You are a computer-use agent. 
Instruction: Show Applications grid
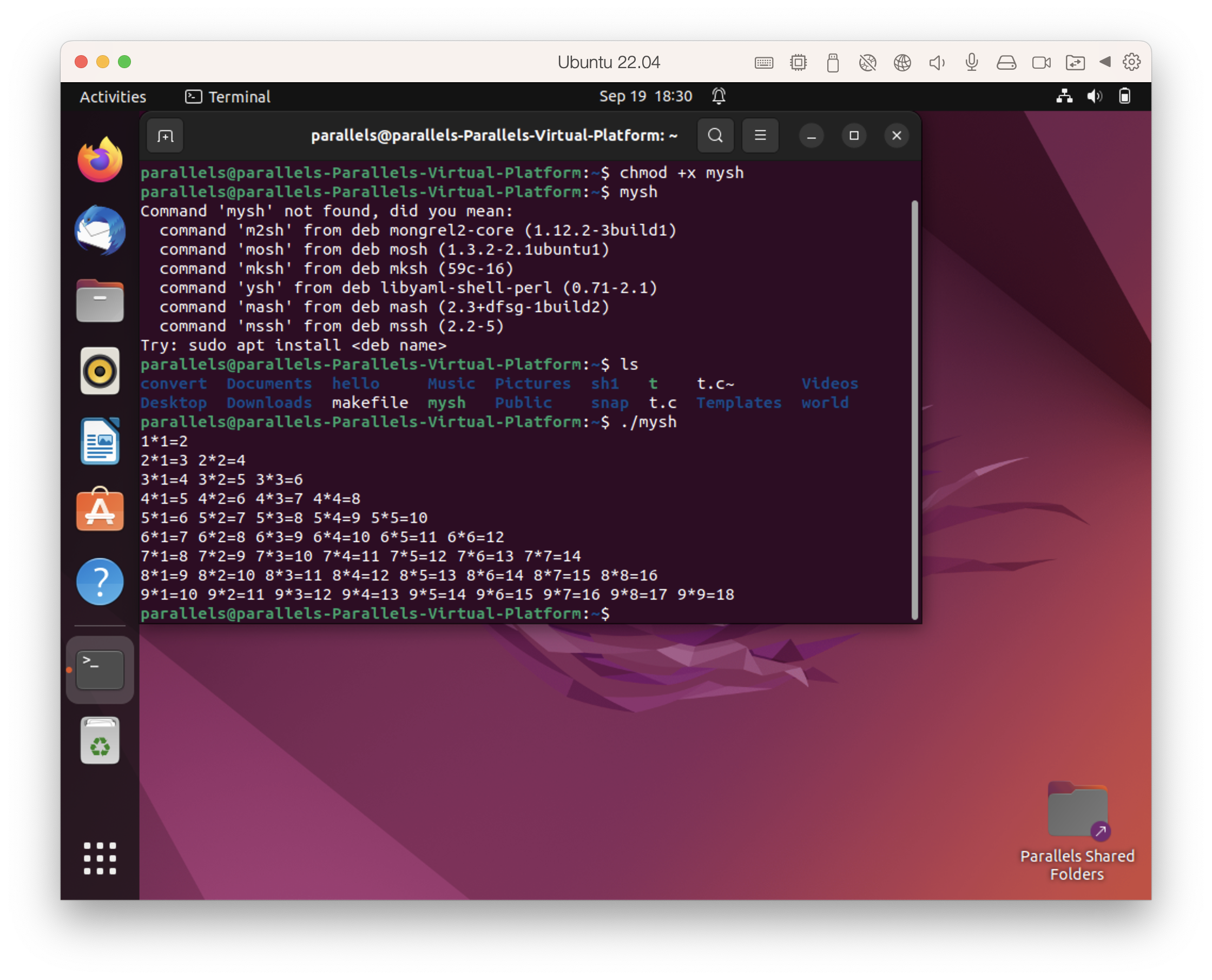(100, 859)
